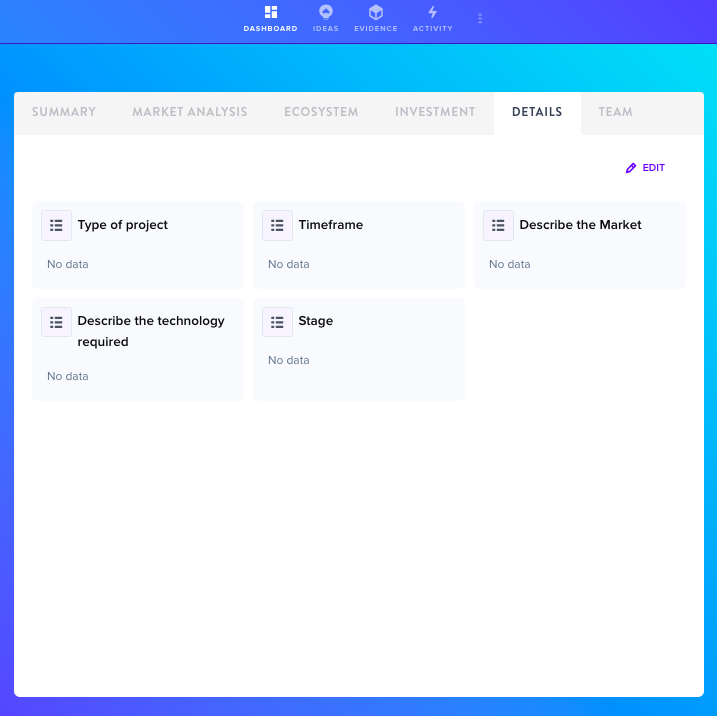
Task: Click the EDIT text button
Action: coord(653,168)
